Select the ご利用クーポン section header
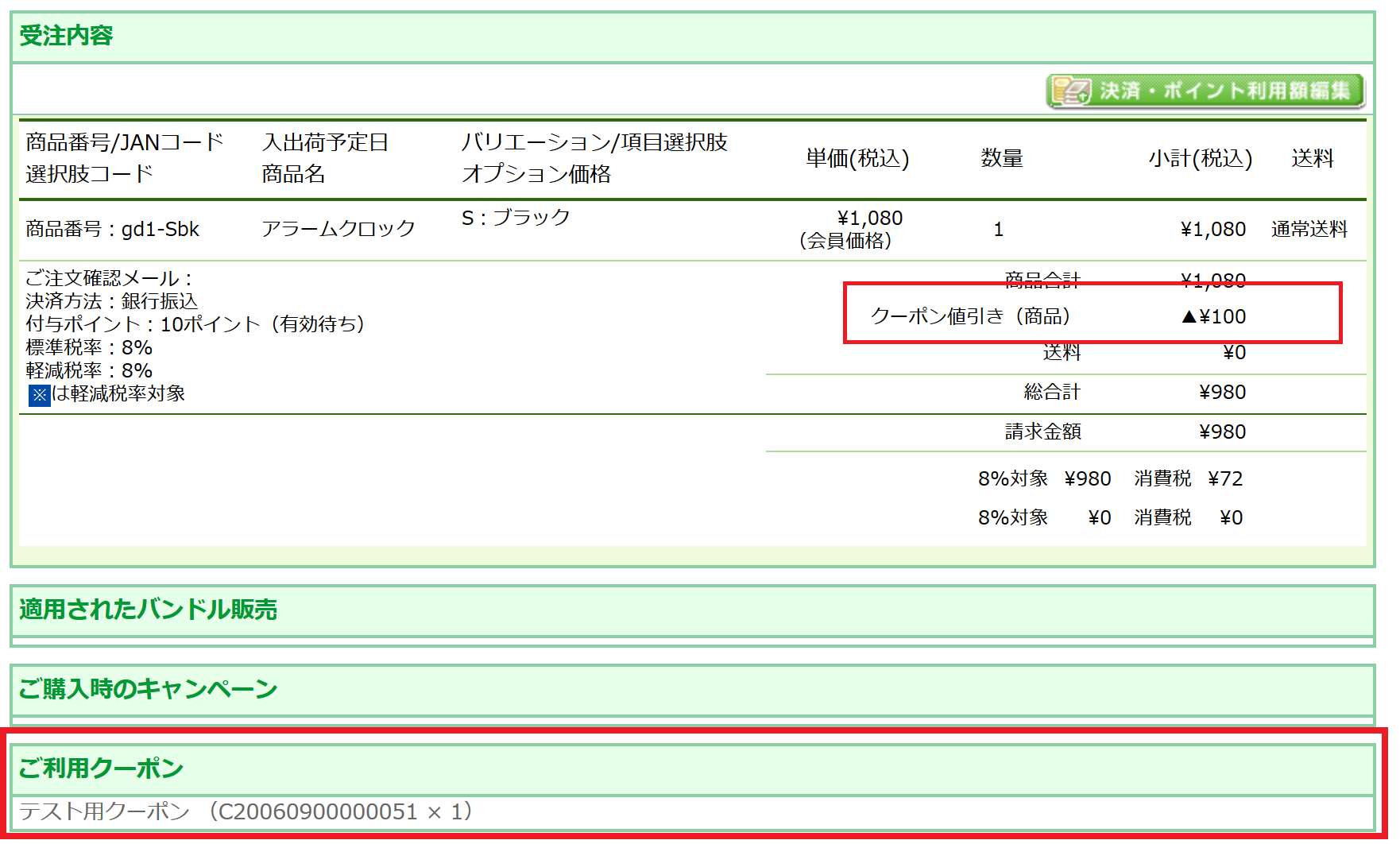This screenshot has height=844, width=1400. (693, 769)
